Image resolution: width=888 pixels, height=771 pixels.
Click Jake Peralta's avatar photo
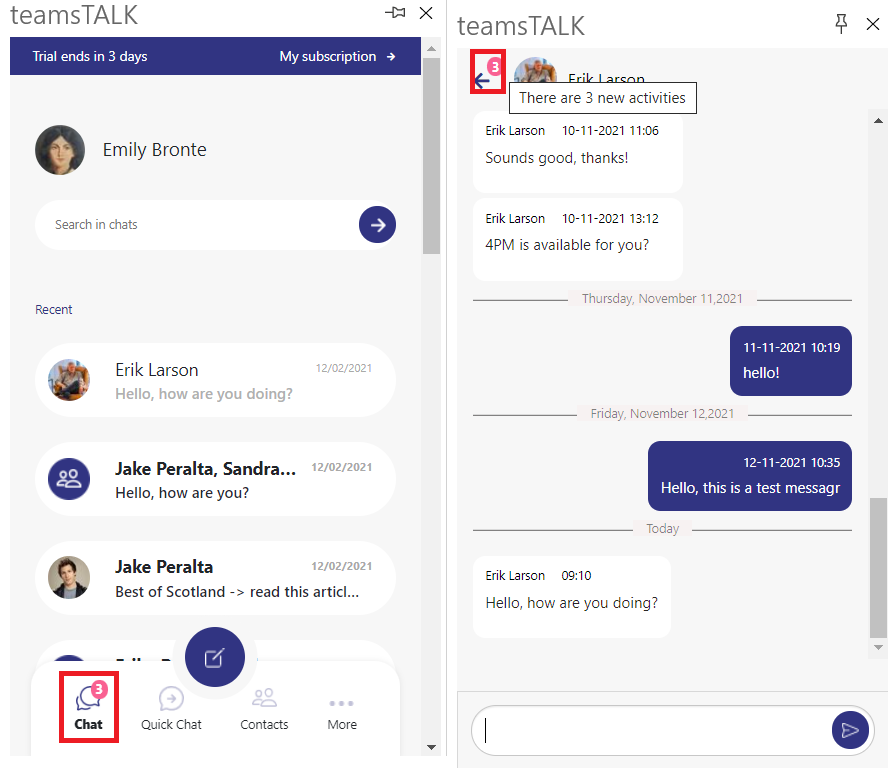(x=69, y=577)
